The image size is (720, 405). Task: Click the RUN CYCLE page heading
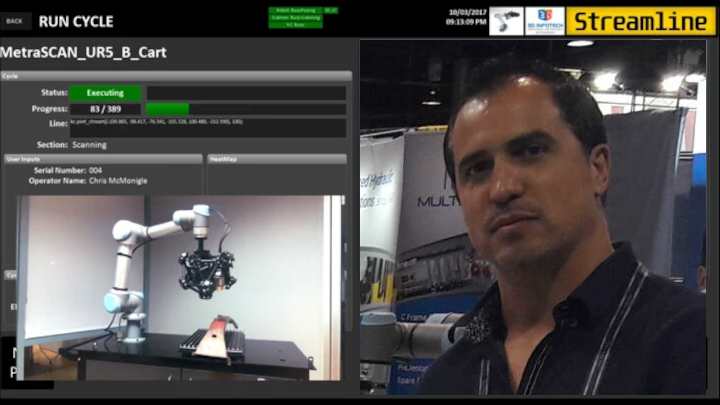[x=76, y=22]
